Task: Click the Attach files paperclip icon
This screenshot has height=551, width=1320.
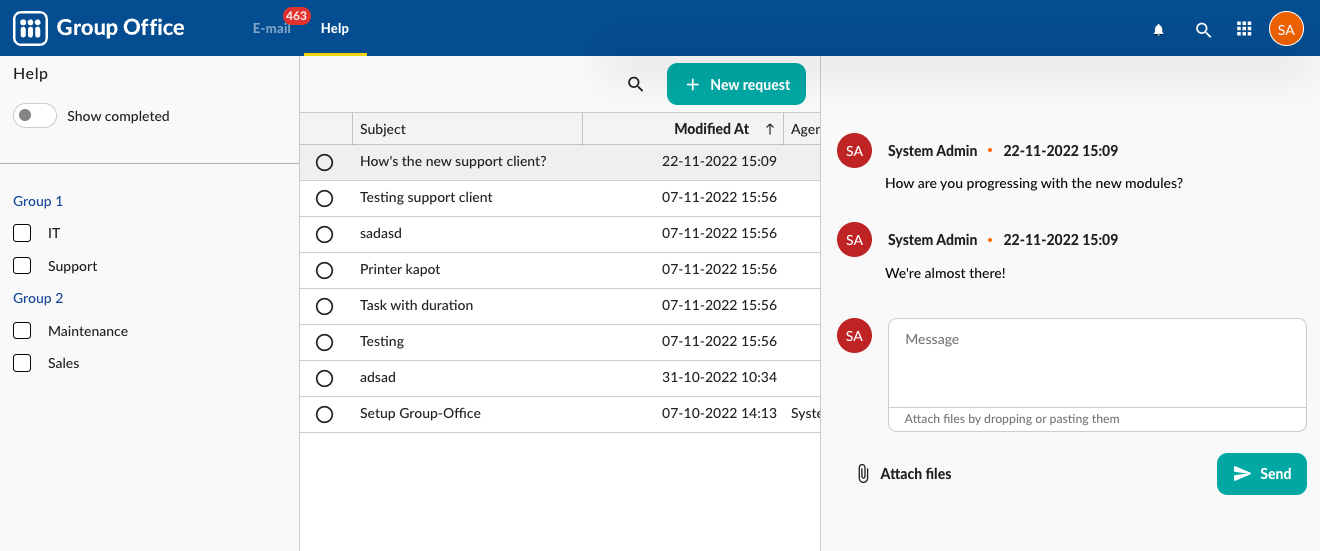Action: point(863,474)
